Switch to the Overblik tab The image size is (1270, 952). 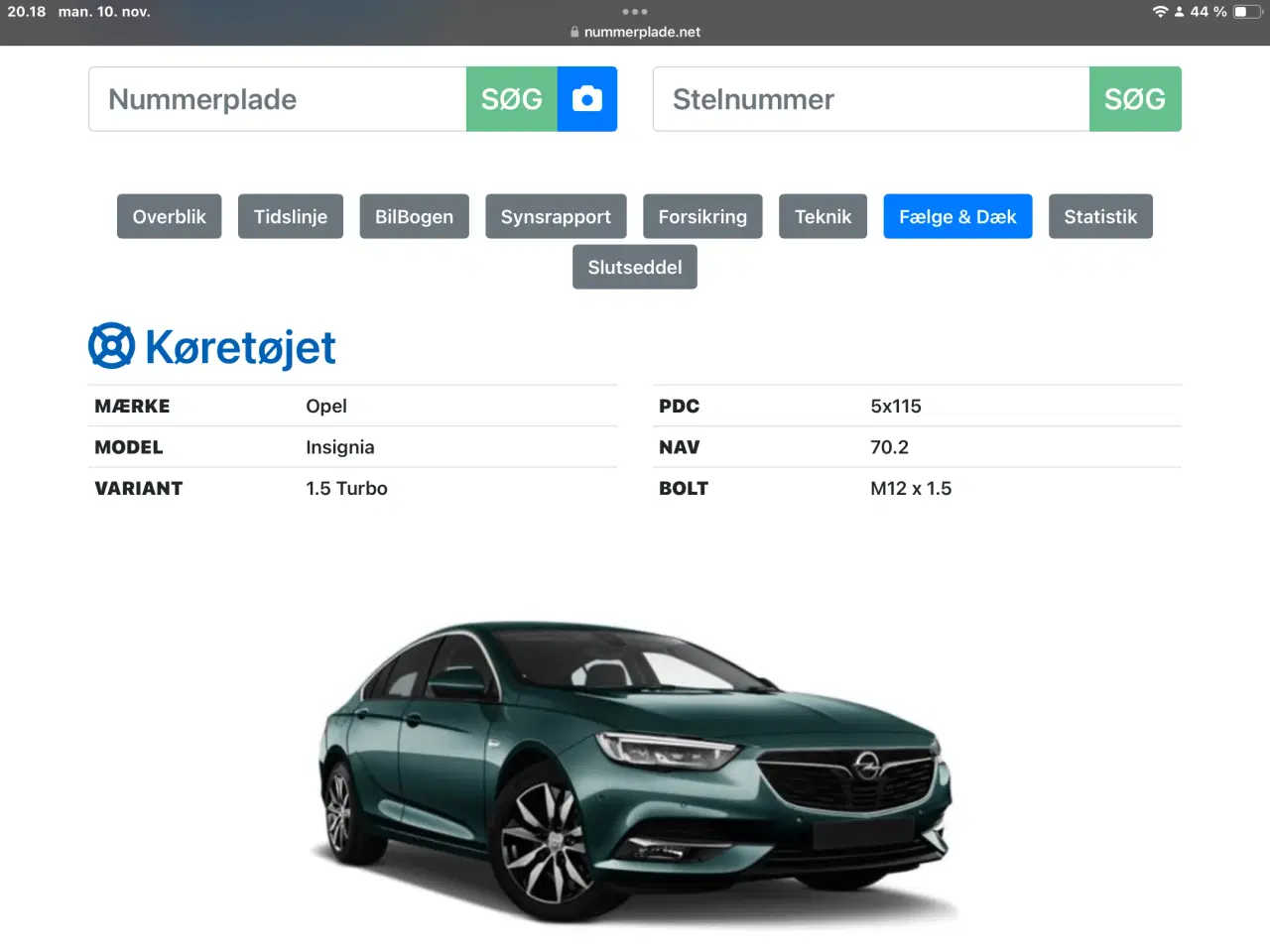coord(169,216)
